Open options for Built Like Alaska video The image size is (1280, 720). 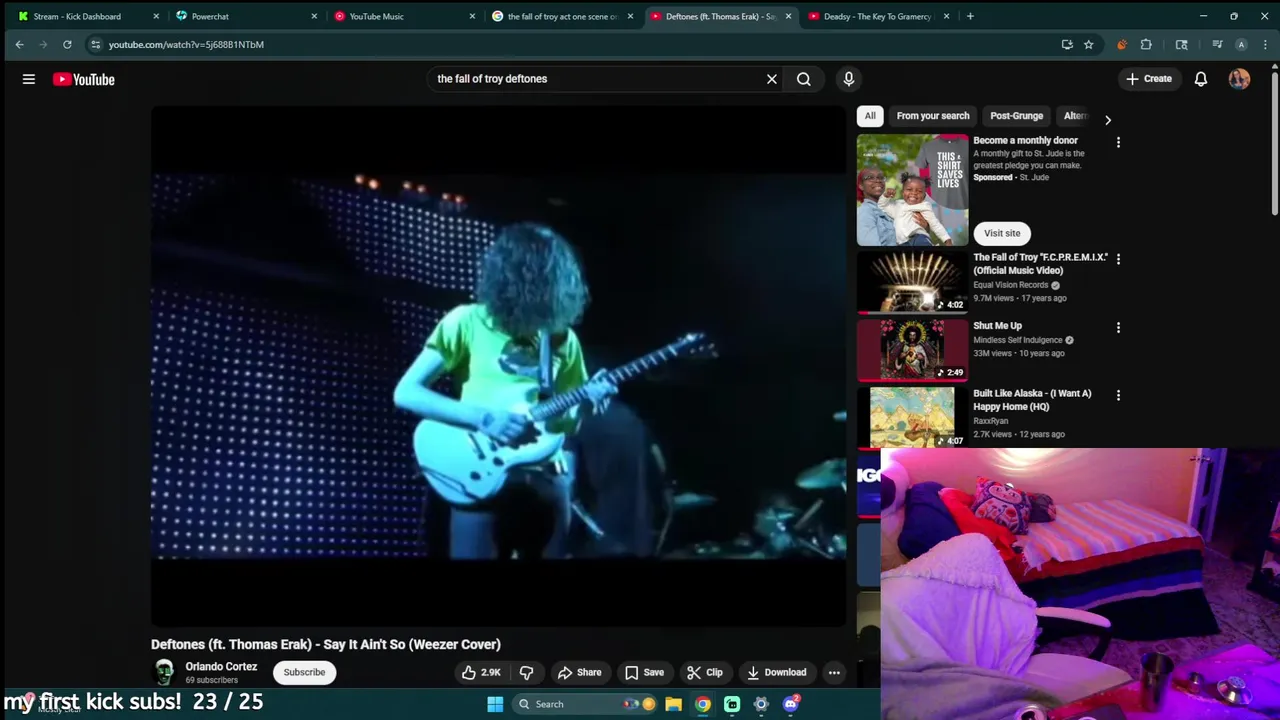pos(1118,396)
